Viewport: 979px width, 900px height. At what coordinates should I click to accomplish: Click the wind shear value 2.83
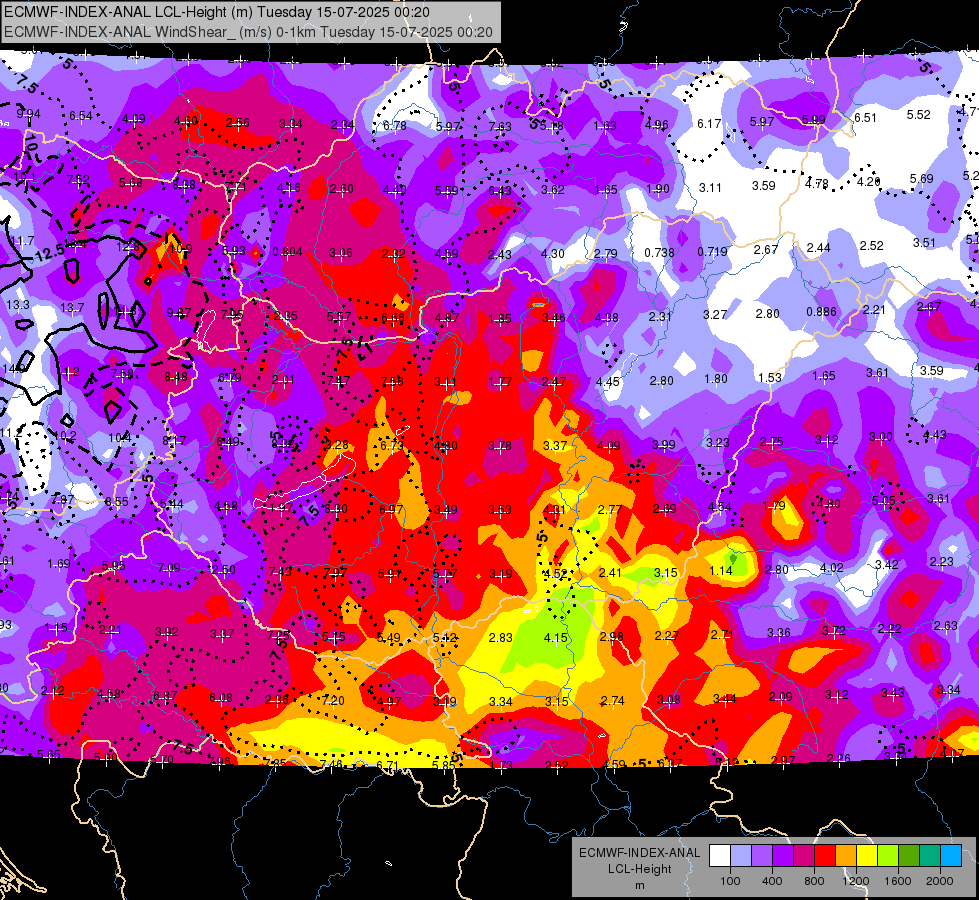point(501,637)
